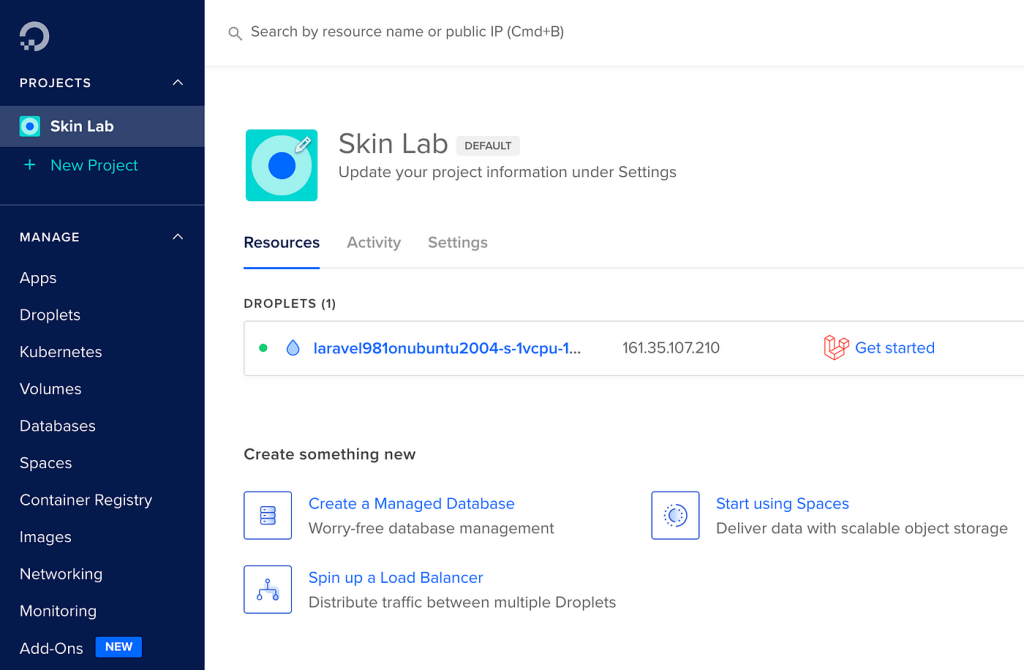The height and width of the screenshot is (670, 1024).
Task: Click the NEW badge next to Add-Ons
Action: coord(119,646)
